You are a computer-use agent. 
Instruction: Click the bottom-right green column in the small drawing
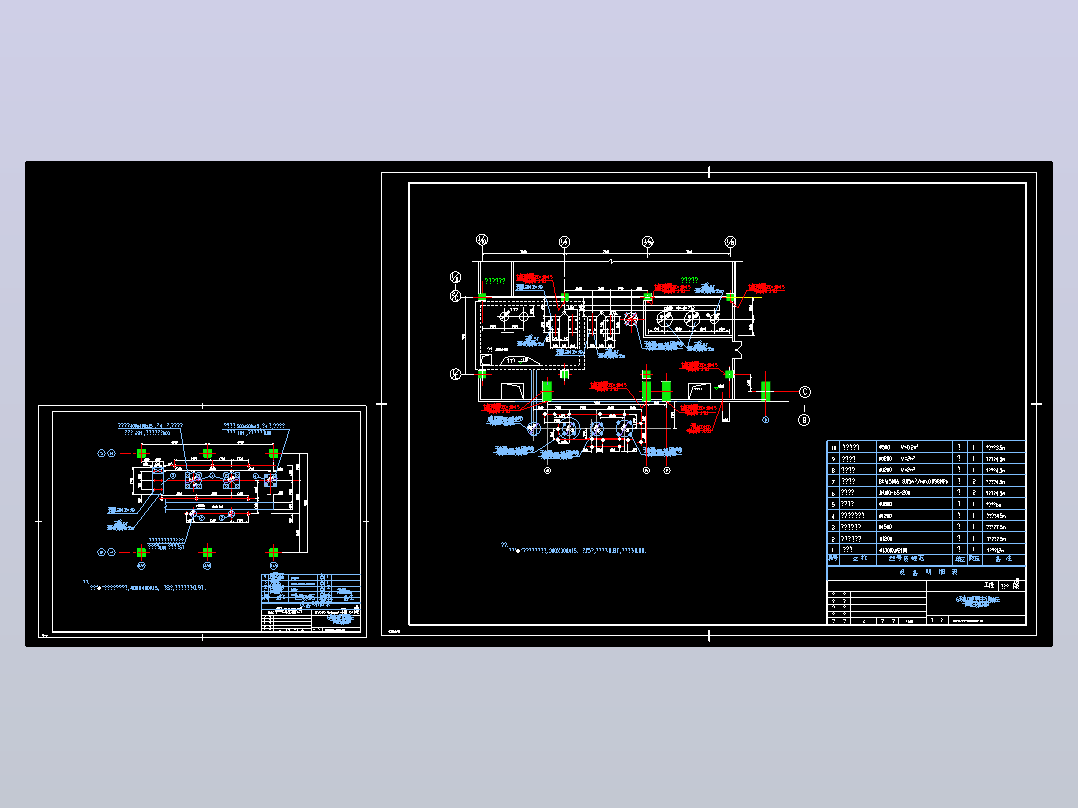274,552
